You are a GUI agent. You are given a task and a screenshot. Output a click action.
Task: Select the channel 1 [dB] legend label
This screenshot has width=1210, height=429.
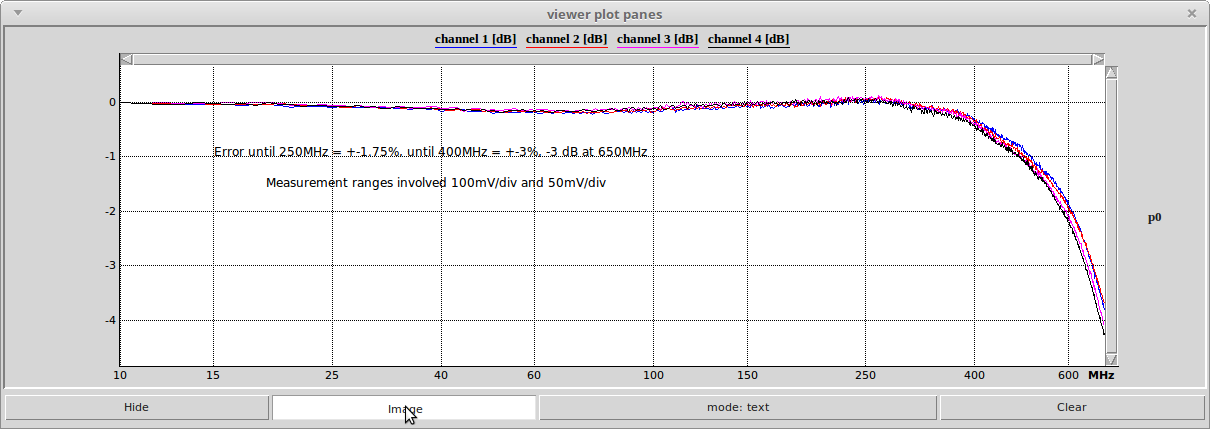click(475, 39)
